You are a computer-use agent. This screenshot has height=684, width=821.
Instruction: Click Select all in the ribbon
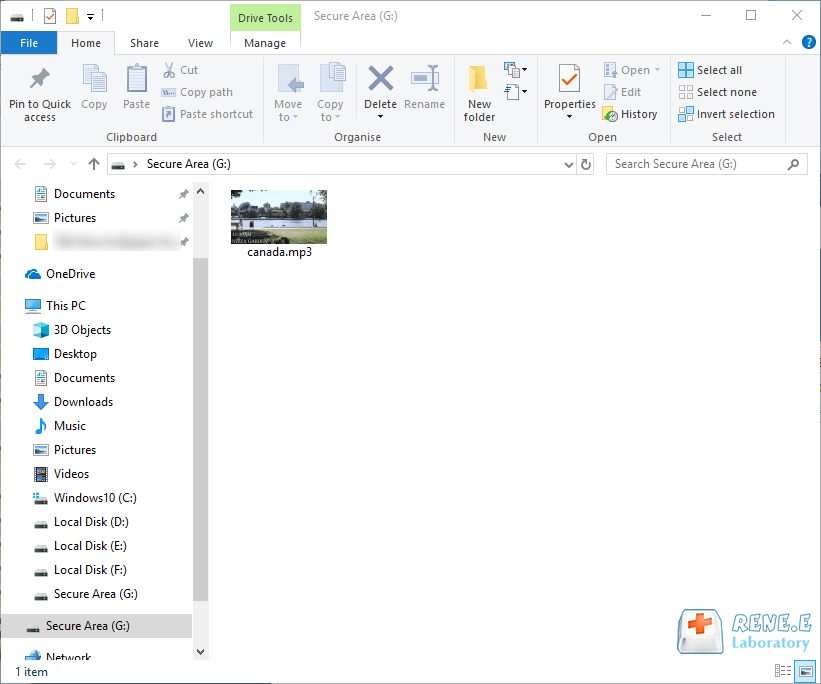coord(710,70)
